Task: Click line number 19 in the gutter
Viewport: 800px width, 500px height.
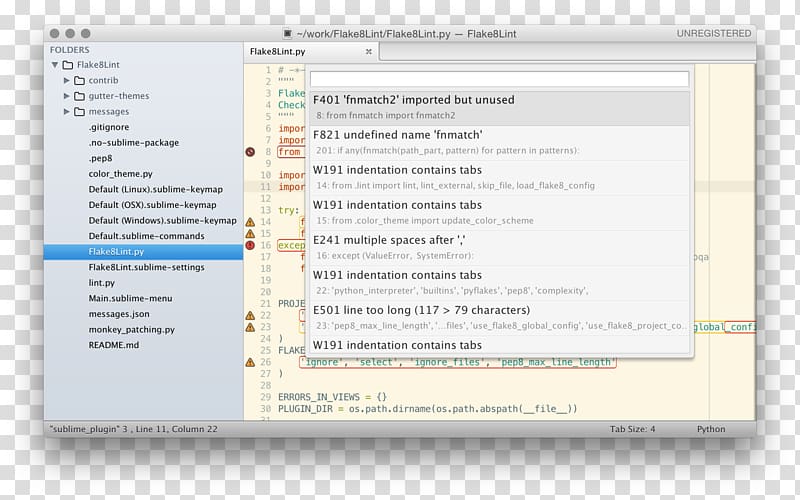Action: click(x=265, y=280)
